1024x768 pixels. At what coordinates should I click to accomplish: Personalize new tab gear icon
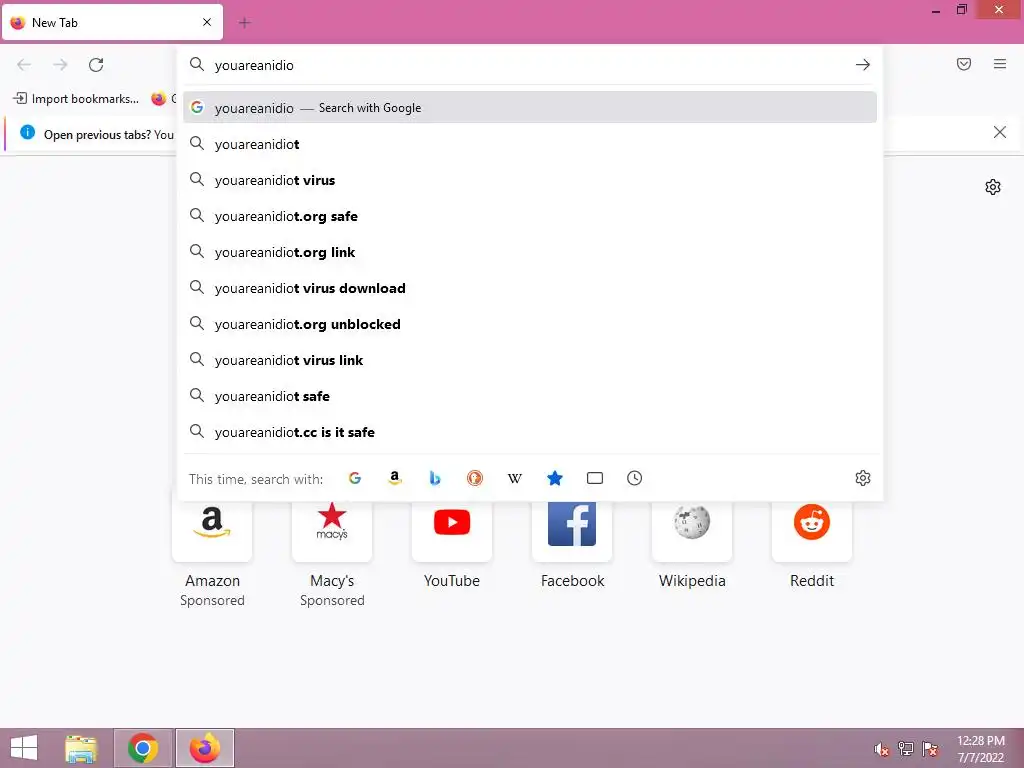click(993, 187)
